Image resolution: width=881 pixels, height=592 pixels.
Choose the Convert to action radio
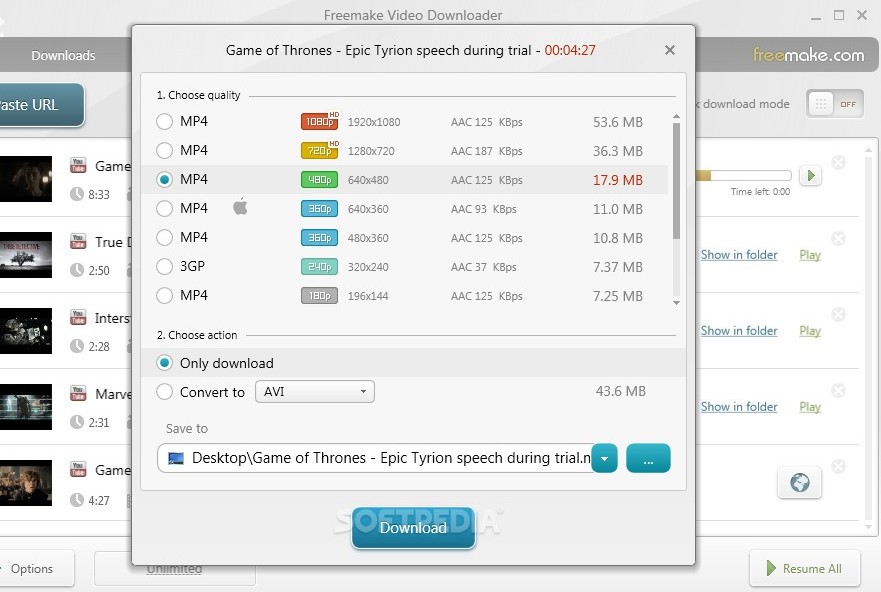(164, 391)
